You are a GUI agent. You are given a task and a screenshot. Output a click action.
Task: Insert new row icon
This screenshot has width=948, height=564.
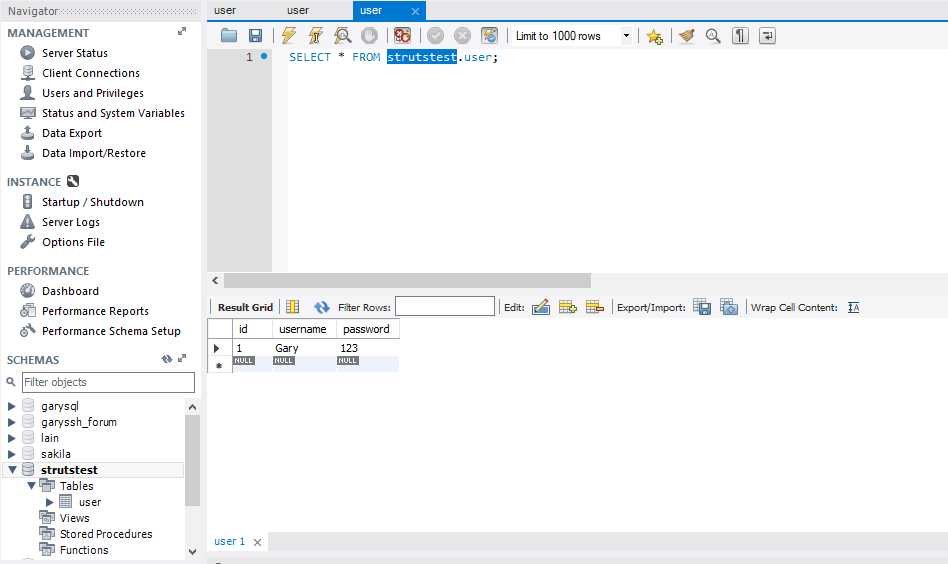pos(568,307)
